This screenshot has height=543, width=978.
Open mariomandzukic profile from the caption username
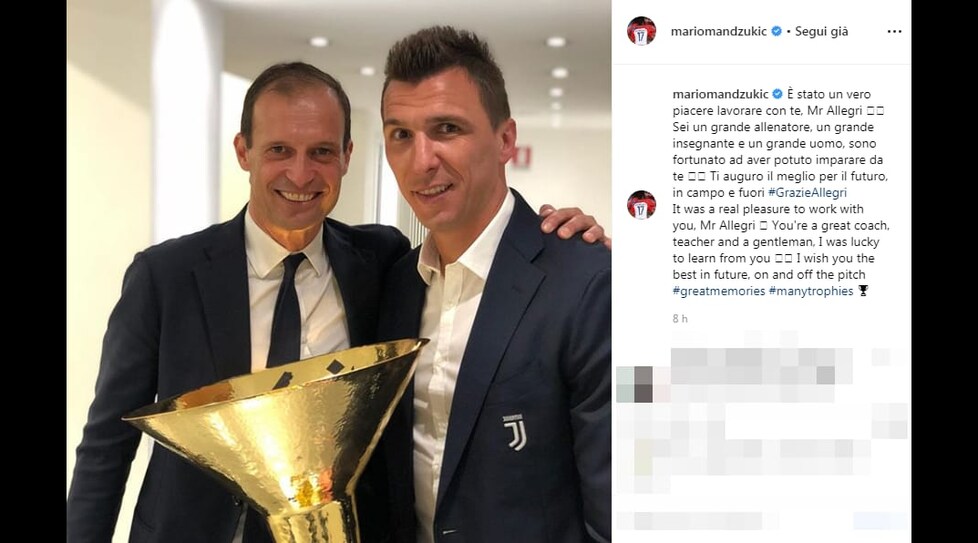[x=720, y=94]
